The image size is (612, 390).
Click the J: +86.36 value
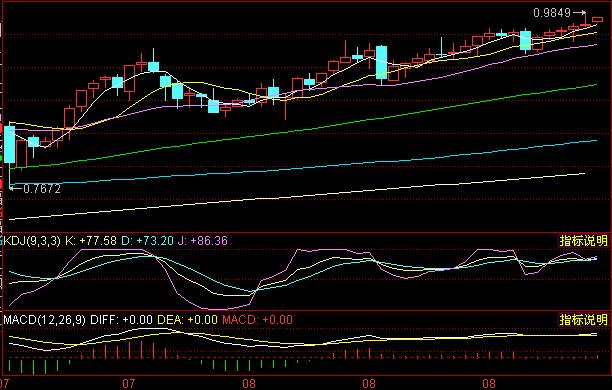tap(203, 240)
